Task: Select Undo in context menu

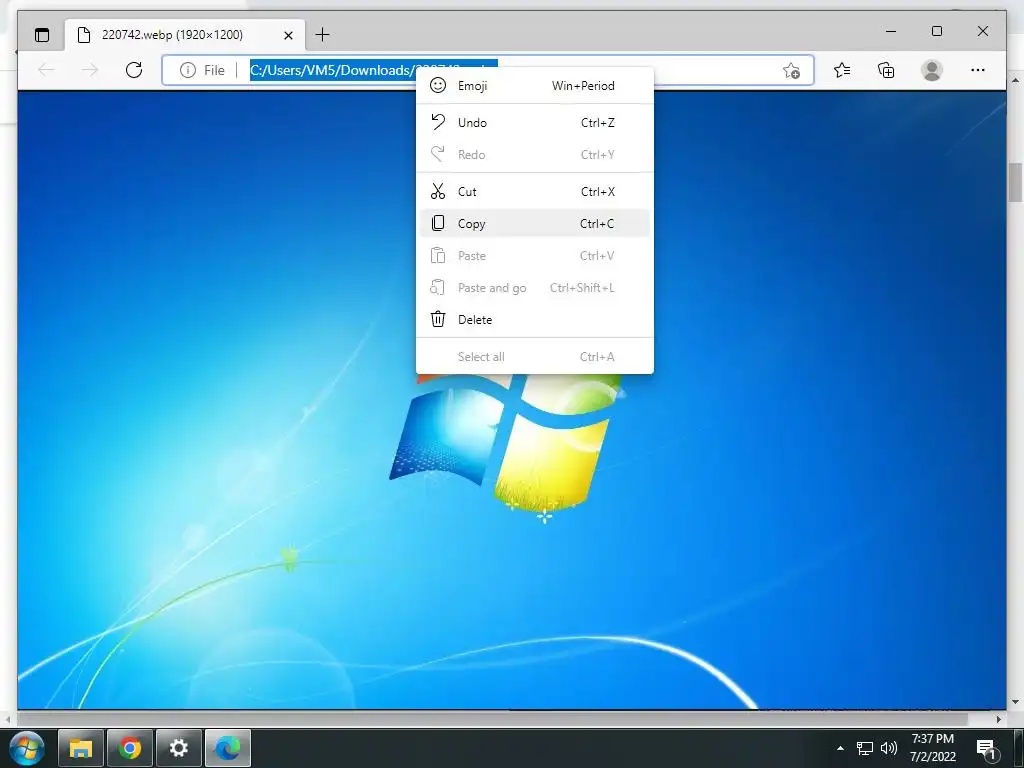Action: tap(535, 122)
